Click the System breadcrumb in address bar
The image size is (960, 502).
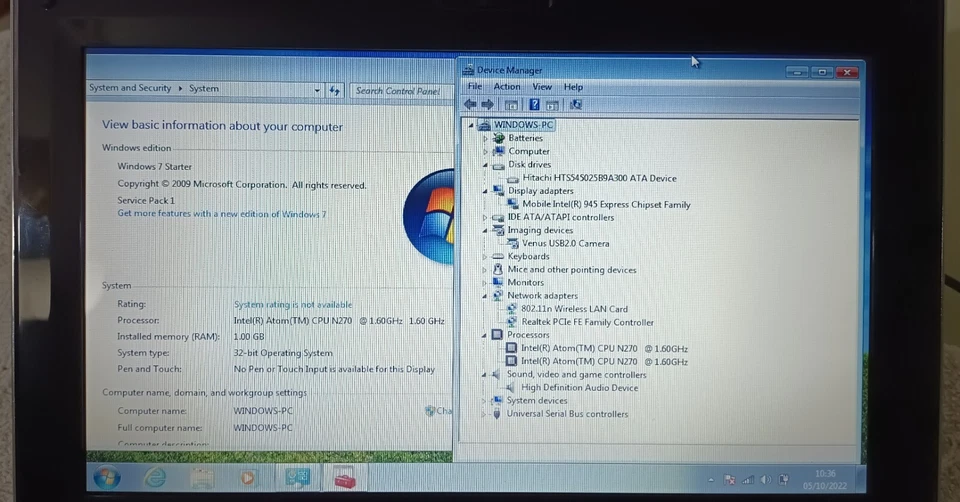(x=203, y=89)
